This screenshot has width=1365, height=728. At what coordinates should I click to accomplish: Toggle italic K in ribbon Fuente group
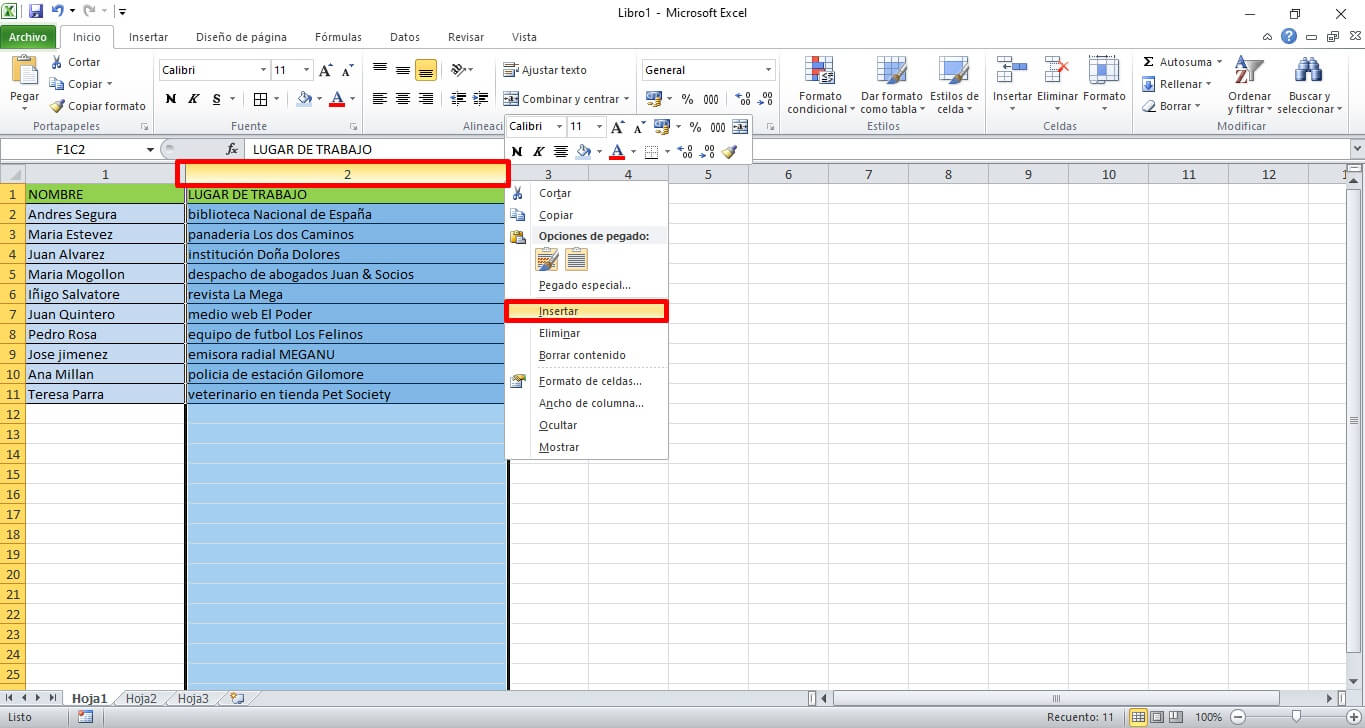[192, 99]
